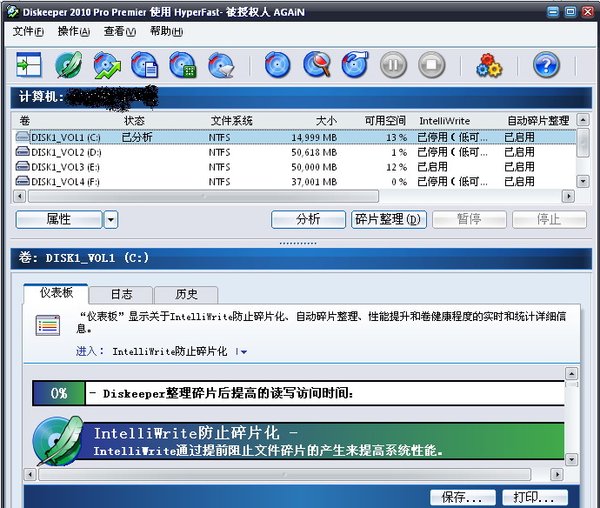This screenshot has width=600, height=508.
Task: Open the 查看(V) menu
Action: click(120, 31)
